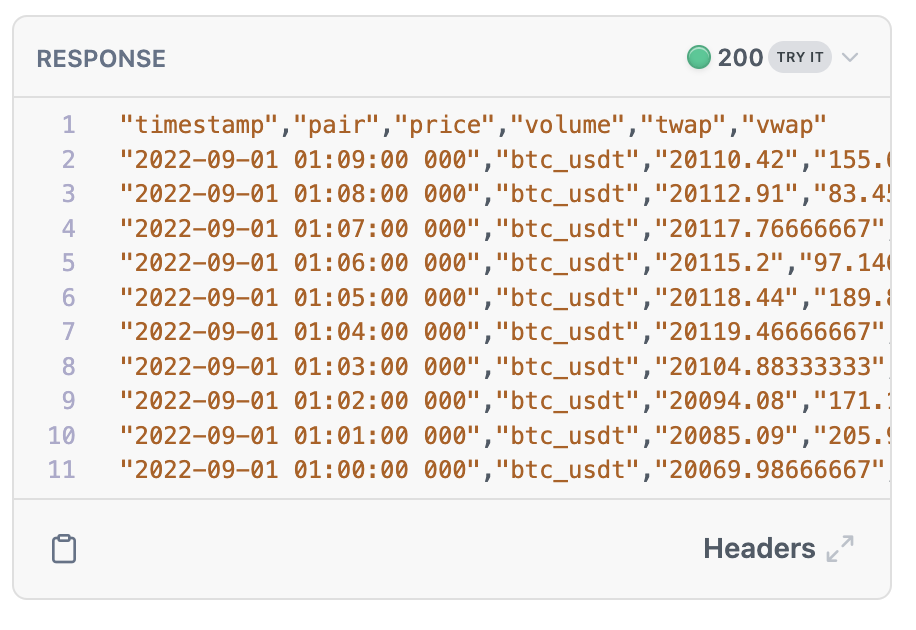Viewport: 916px width, 630px height.
Task: Click the row with timestamp 01:09:00
Action: click(x=505, y=160)
